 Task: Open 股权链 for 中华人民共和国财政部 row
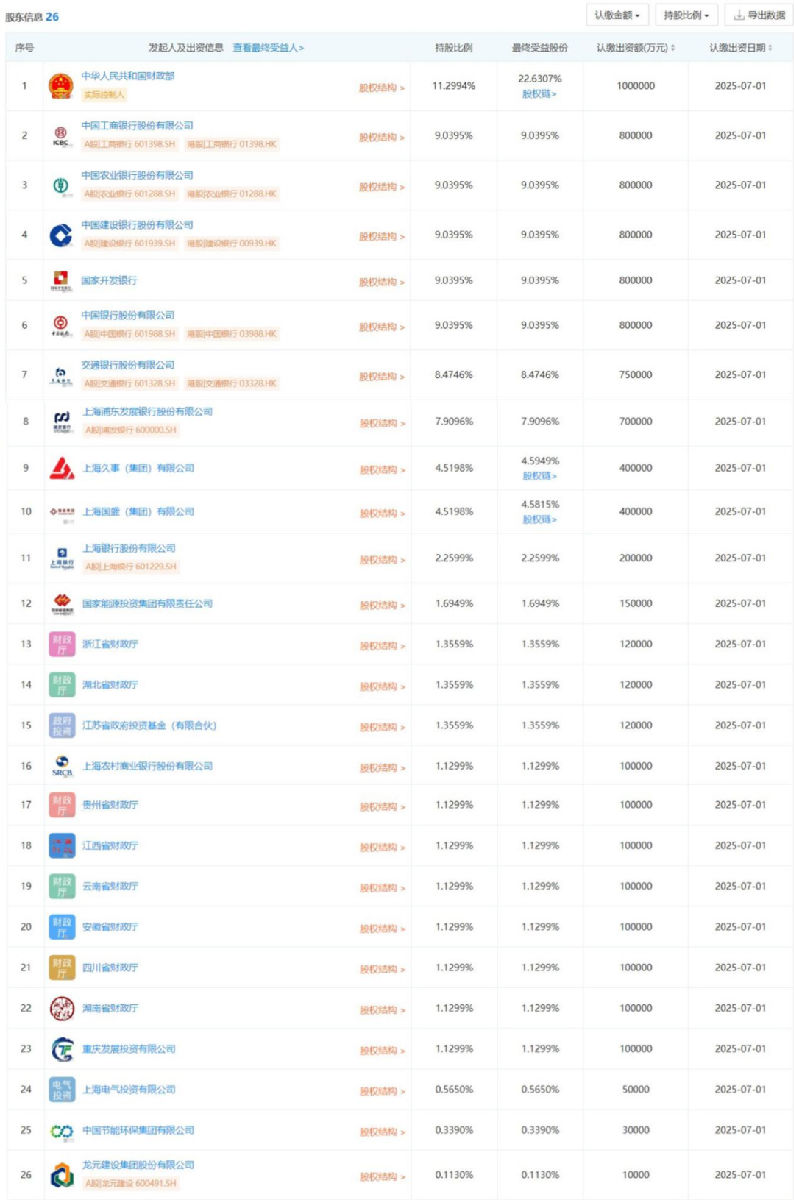point(539,94)
